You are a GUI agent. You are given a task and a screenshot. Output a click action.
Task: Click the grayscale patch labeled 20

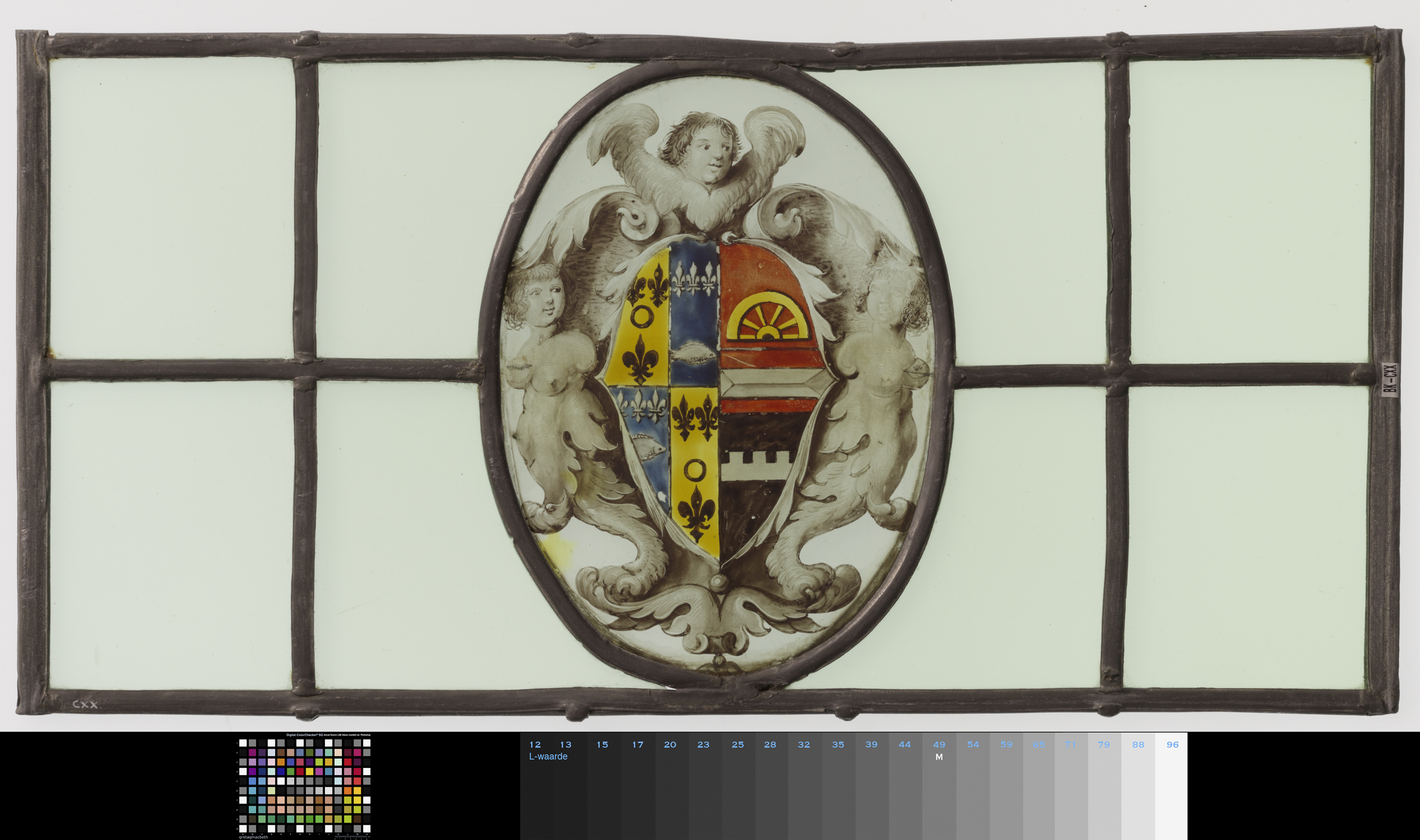[671, 786]
